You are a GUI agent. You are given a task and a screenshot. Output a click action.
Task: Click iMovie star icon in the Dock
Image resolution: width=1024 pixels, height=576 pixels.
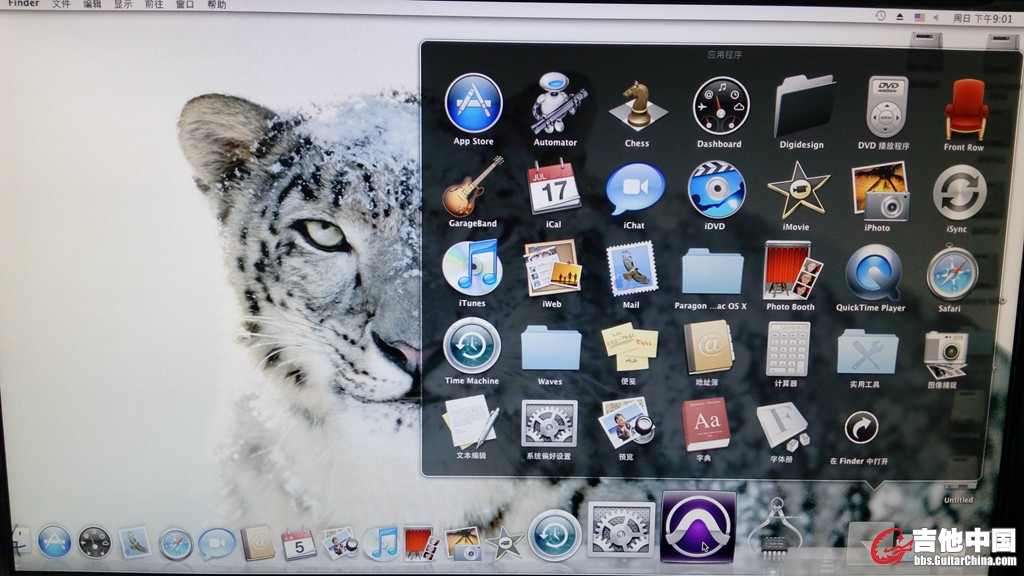click(504, 544)
